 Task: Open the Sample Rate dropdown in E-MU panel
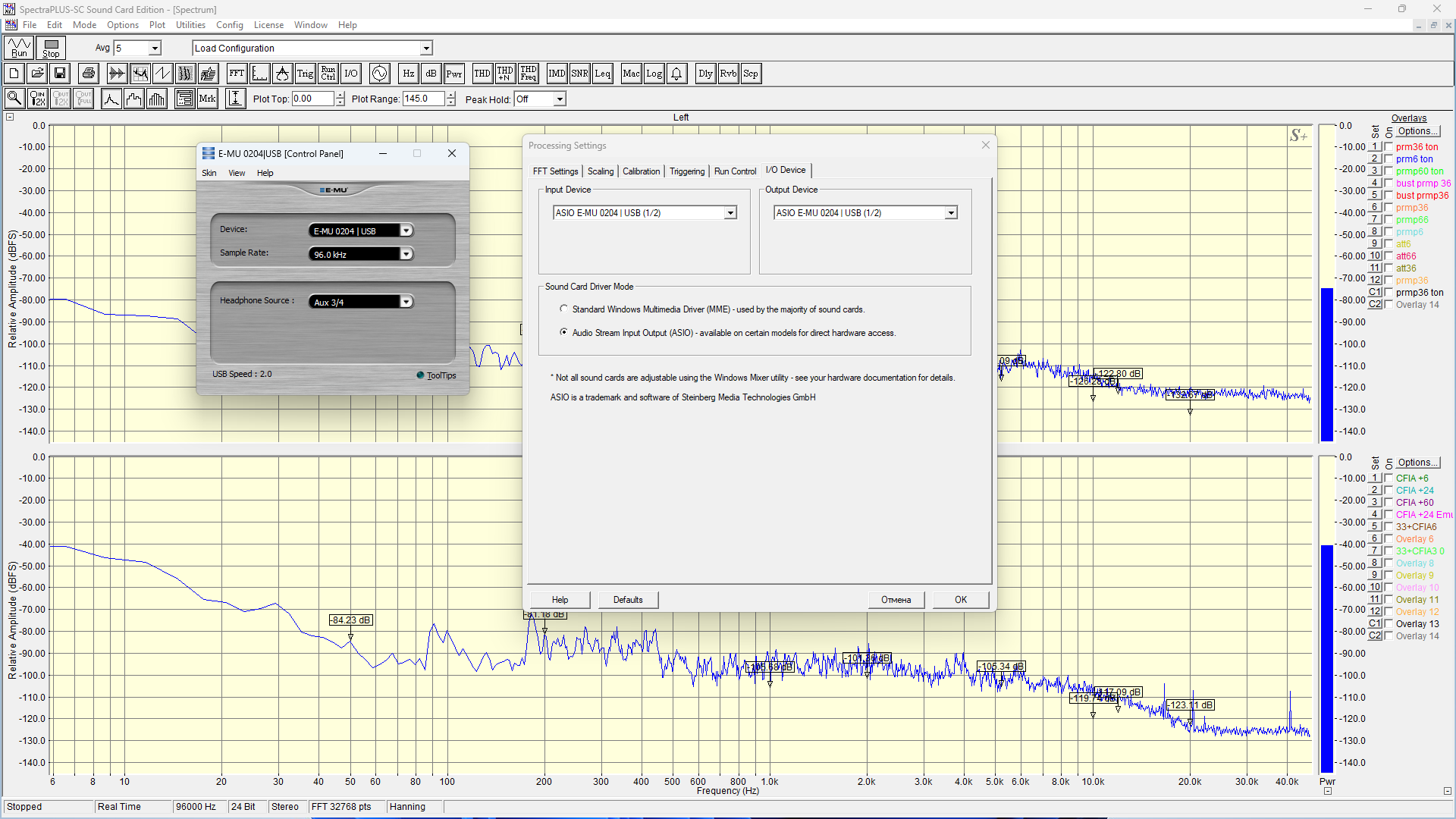tap(406, 254)
